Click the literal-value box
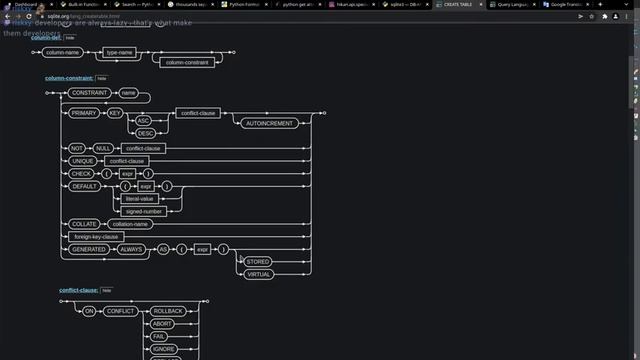 [140, 199]
